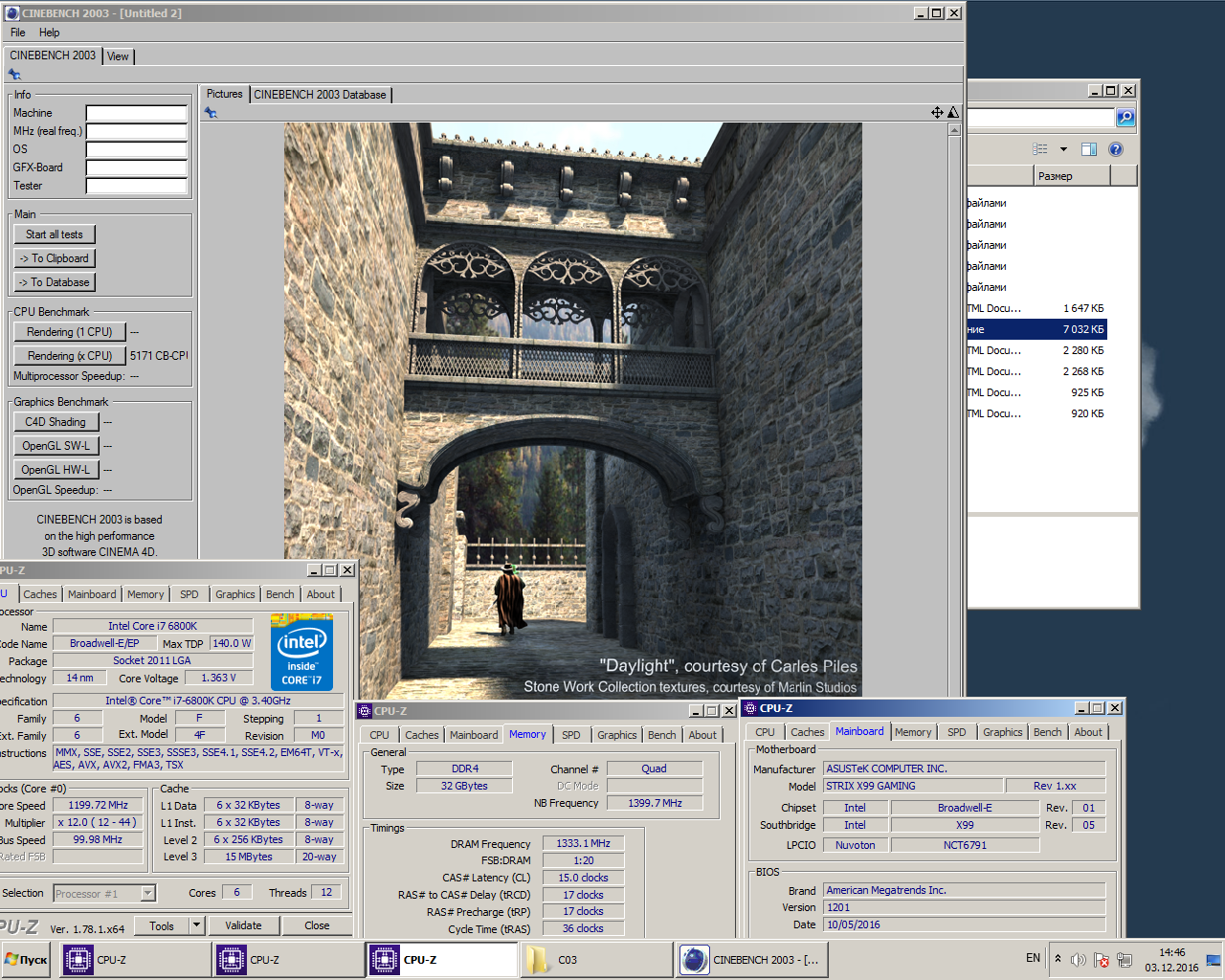Click pin icon in CINEBENCH left panel

pos(14,75)
